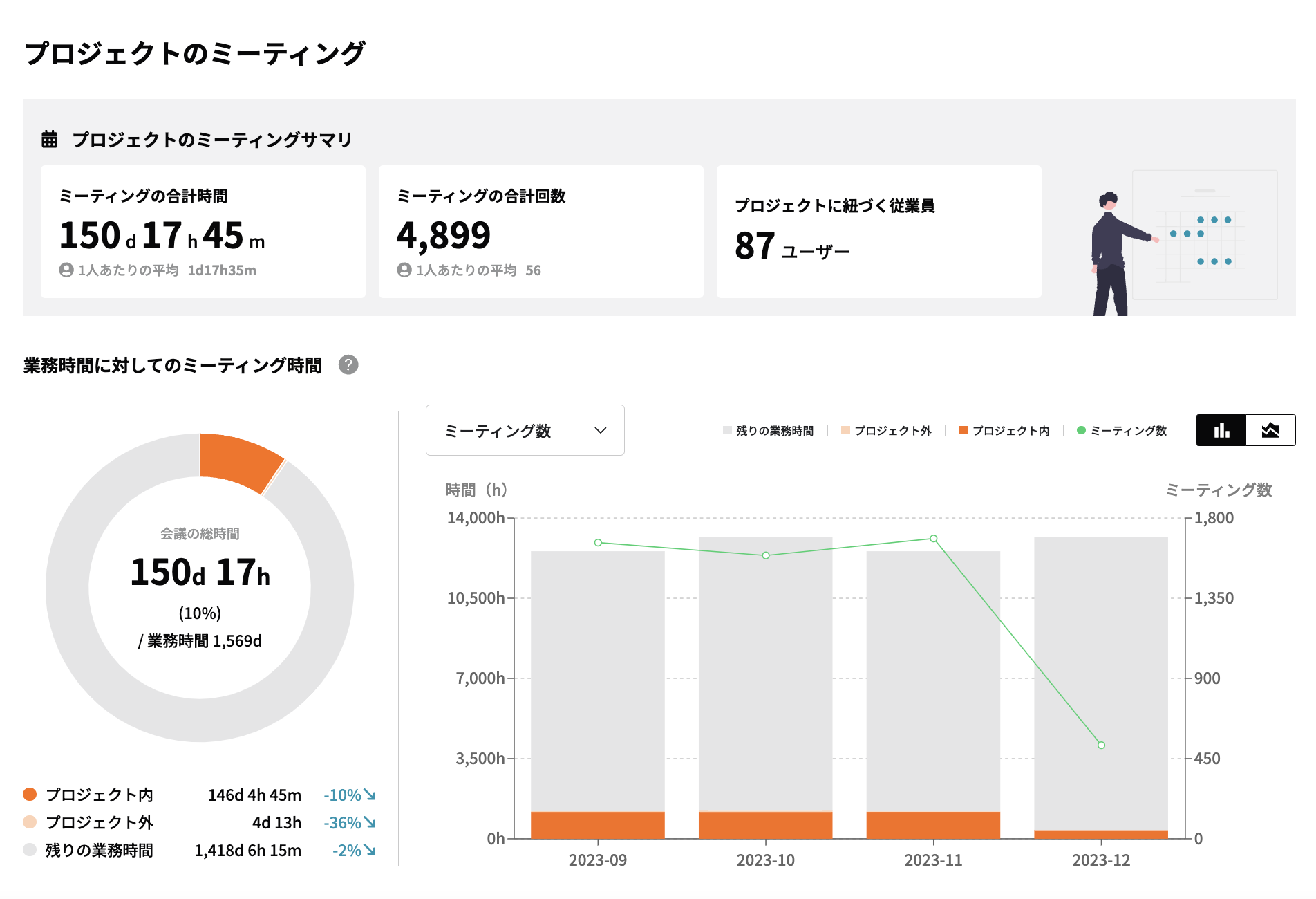Switch to area chart view
The height and width of the screenshot is (899, 1316).
1270,430
